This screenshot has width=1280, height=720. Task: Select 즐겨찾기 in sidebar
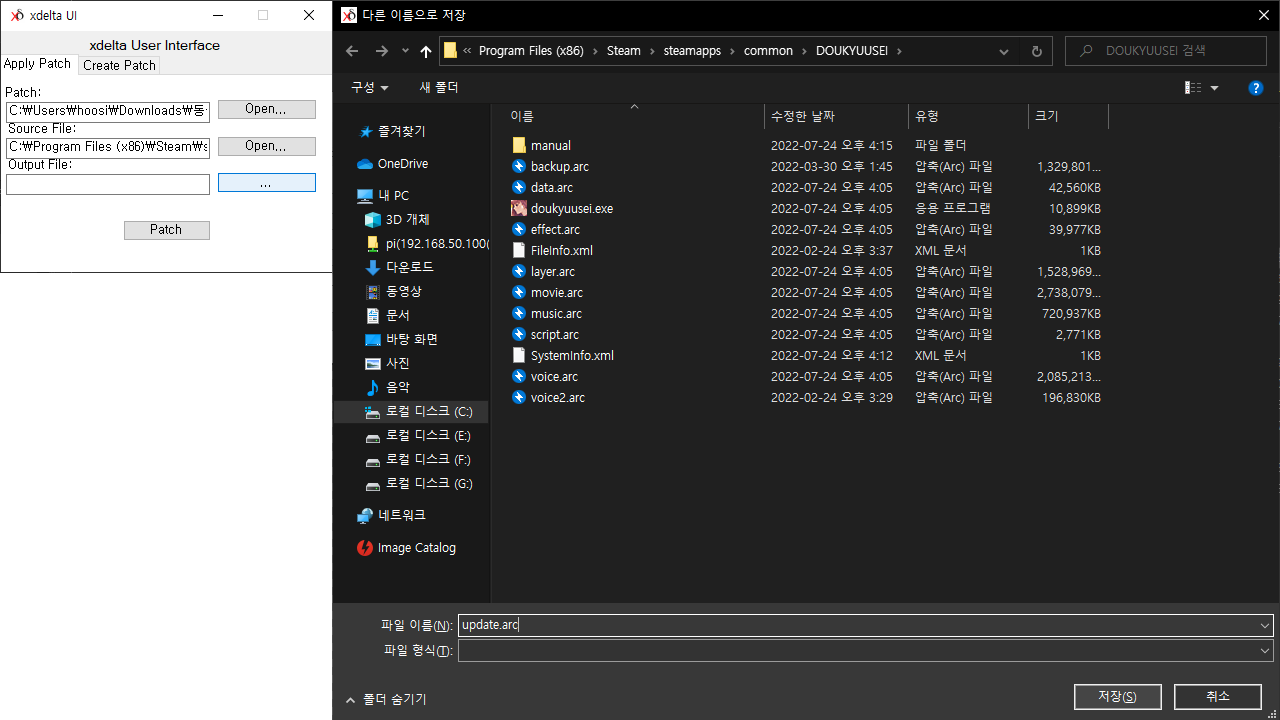coord(391,132)
